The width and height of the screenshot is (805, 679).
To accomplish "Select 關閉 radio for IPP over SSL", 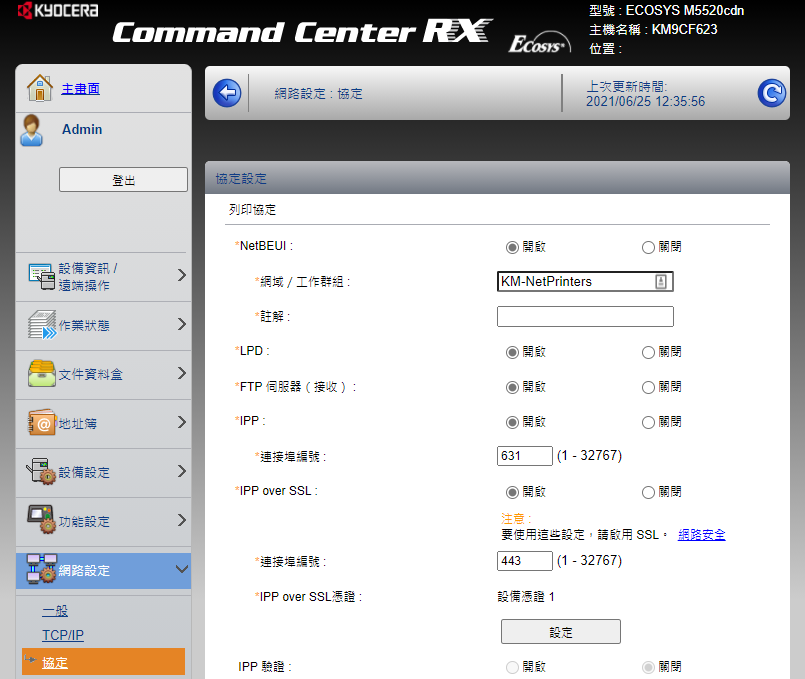I will coord(648,492).
